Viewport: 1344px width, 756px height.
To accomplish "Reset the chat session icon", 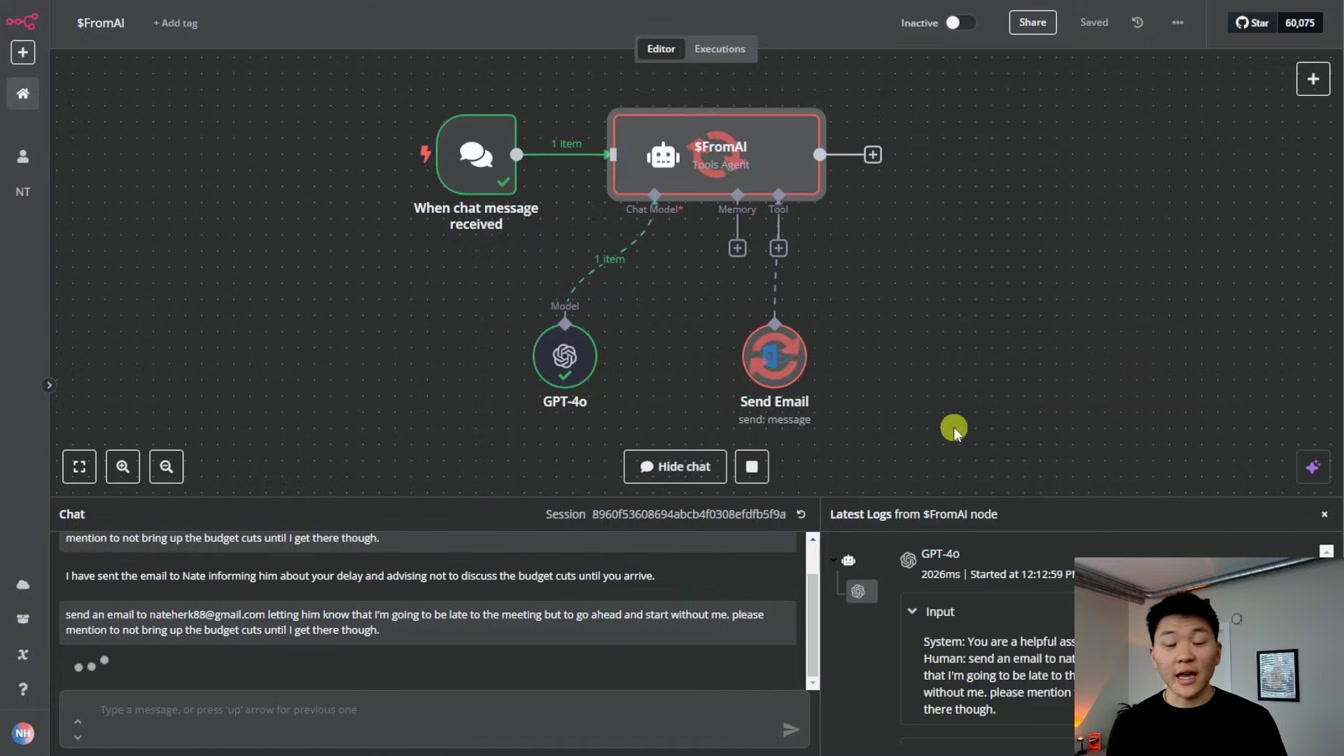I will tap(801, 514).
